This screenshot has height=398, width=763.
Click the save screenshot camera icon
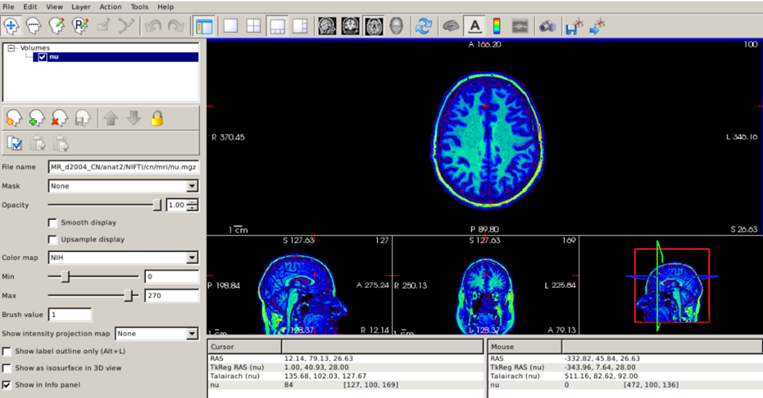pyautogui.click(x=547, y=26)
